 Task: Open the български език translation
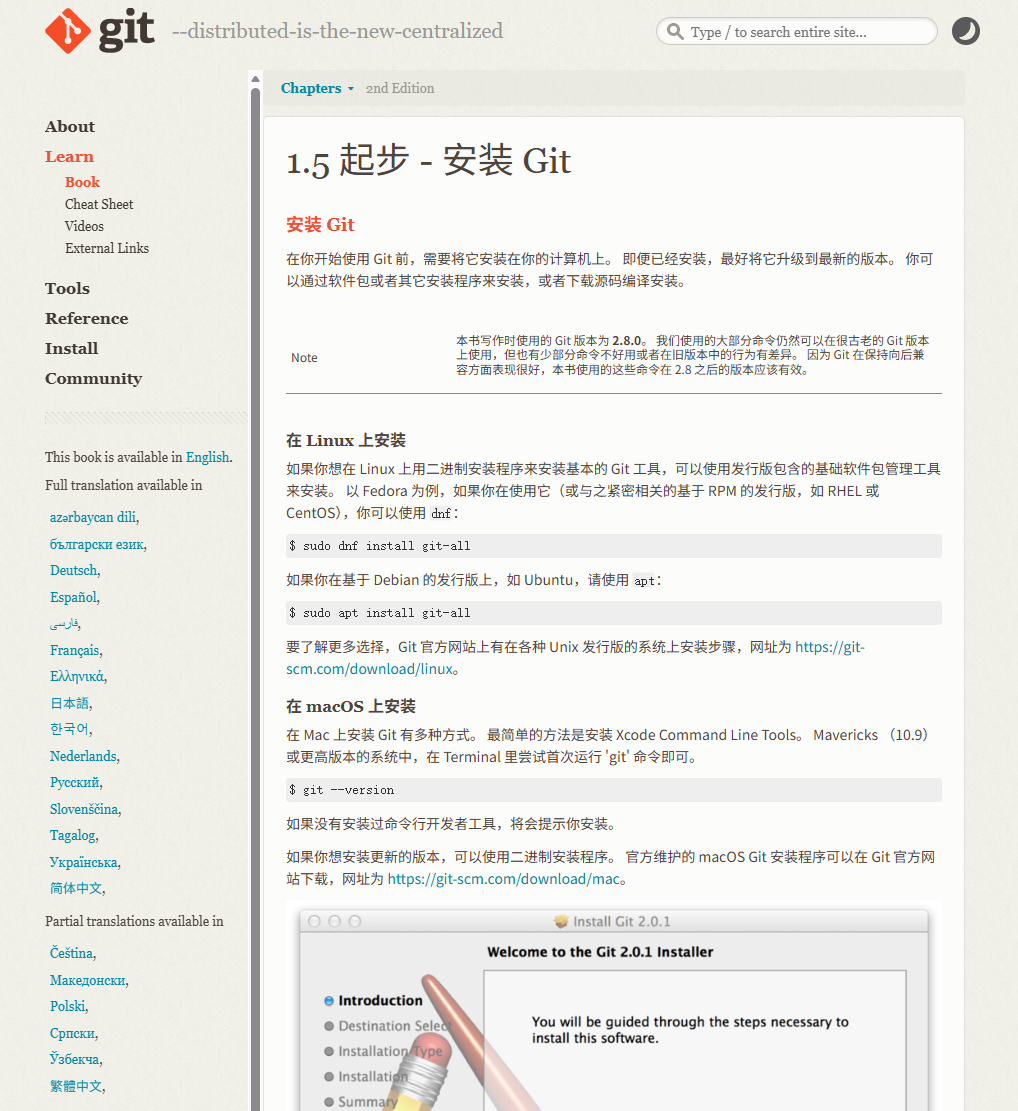(x=96, y=544)
